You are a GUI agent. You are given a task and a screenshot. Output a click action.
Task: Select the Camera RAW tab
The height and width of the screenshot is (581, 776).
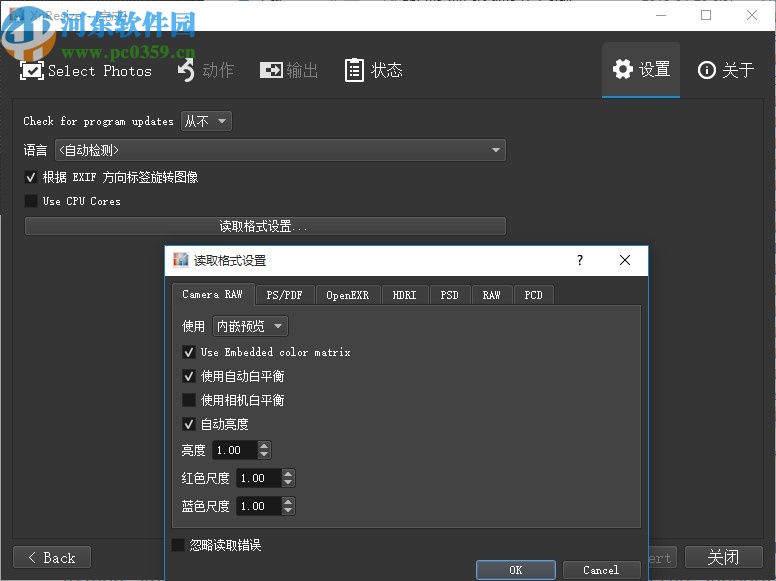tap(213, 294)
